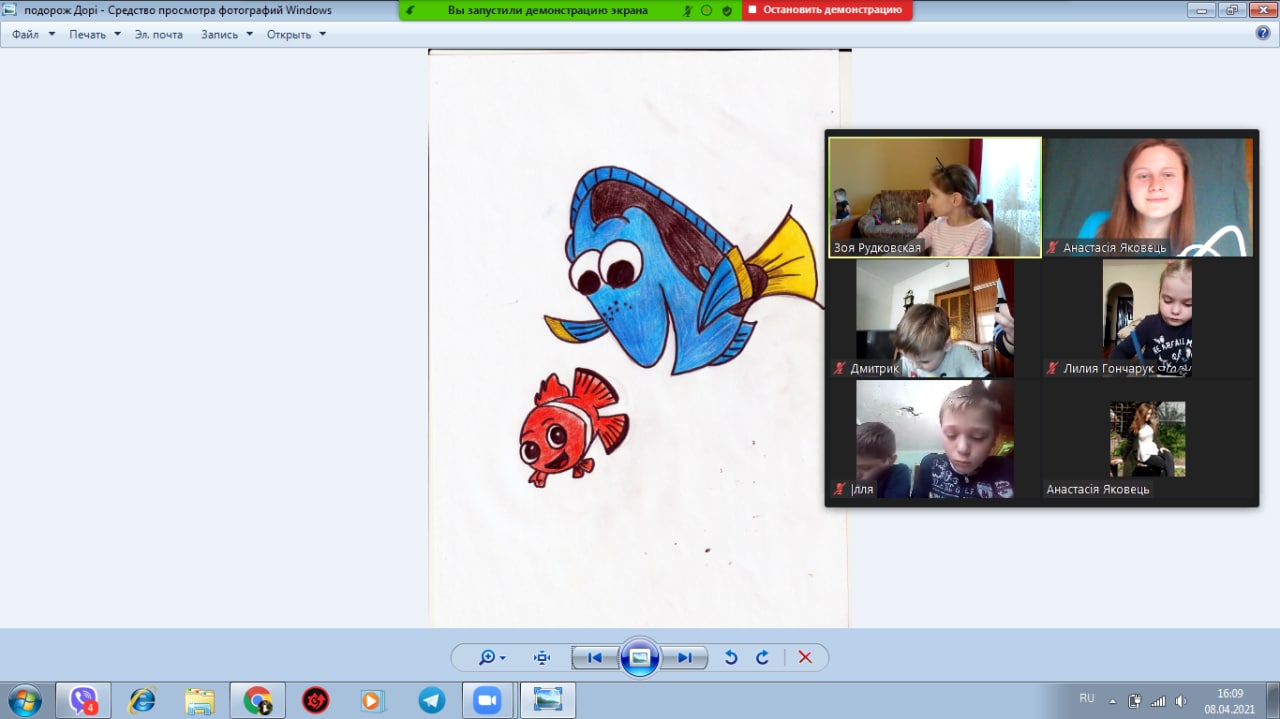Open the network signal tray icon
This screenshot has height=719, width=1280.
click(x=1158, y=700)
